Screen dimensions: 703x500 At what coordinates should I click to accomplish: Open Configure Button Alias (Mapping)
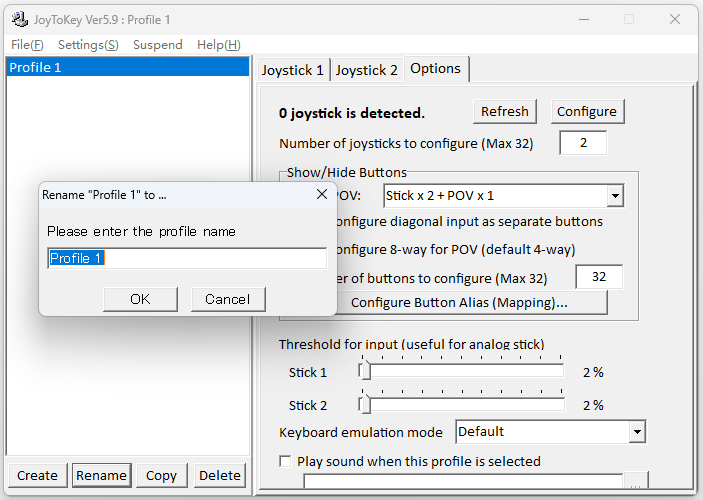[459, 302]
